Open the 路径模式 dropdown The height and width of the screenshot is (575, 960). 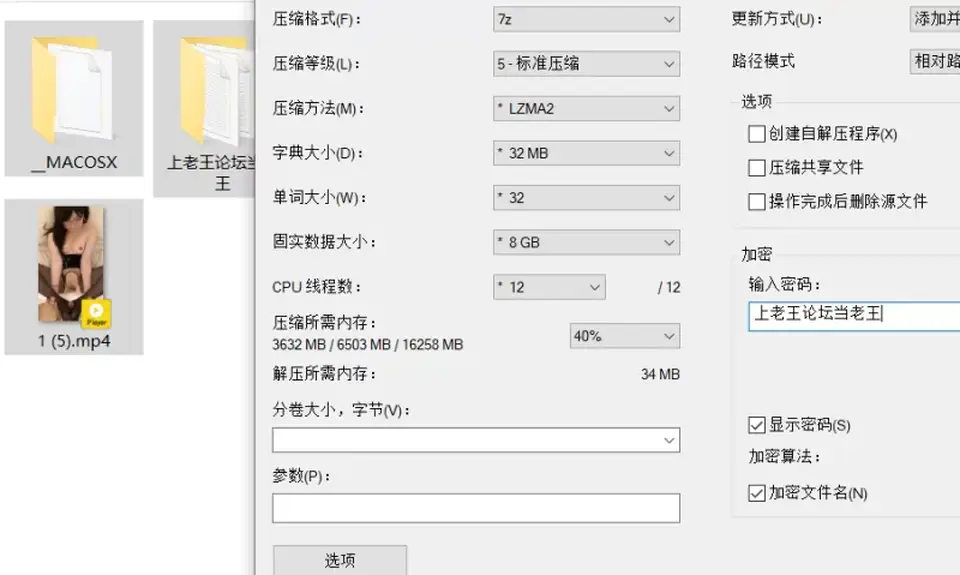934,61
